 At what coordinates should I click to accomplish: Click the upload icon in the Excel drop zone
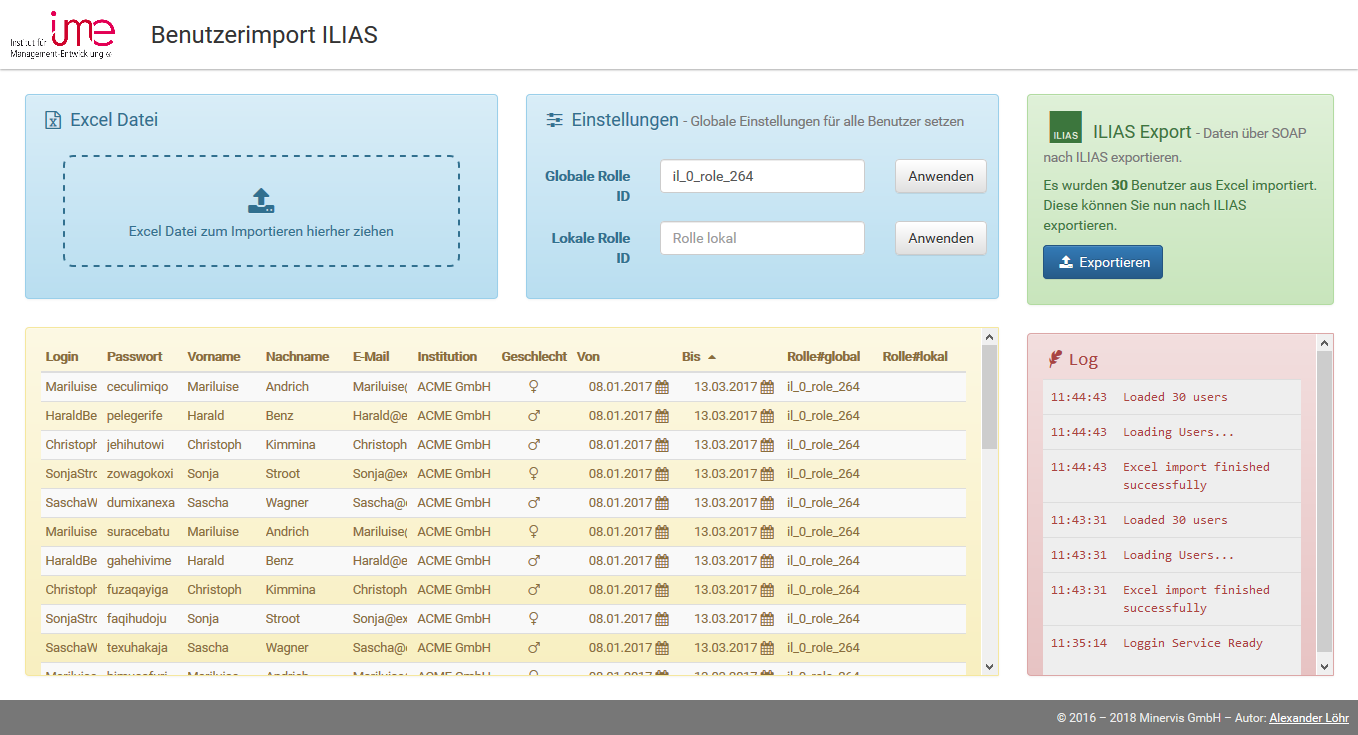click(261, 201)
